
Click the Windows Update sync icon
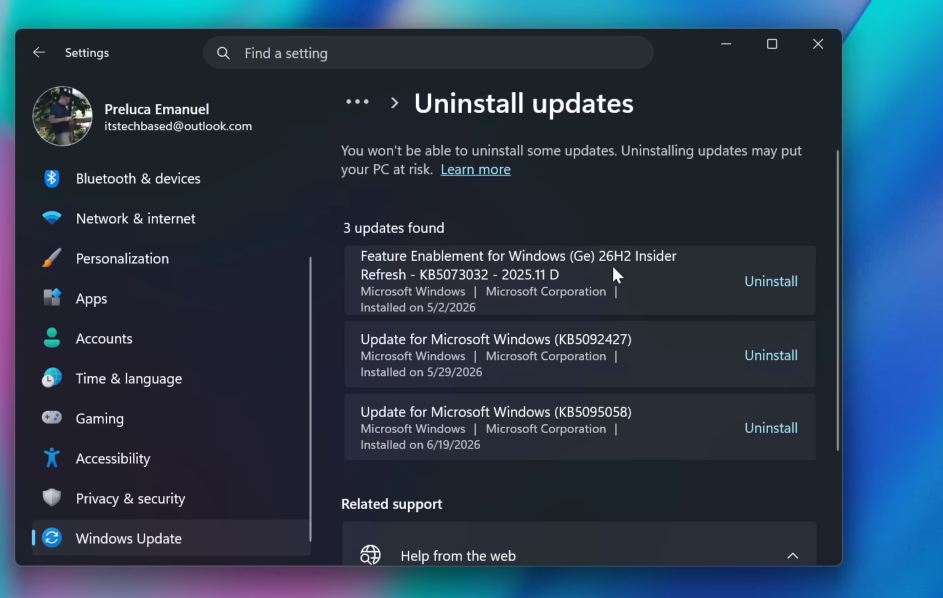[52, 538]
